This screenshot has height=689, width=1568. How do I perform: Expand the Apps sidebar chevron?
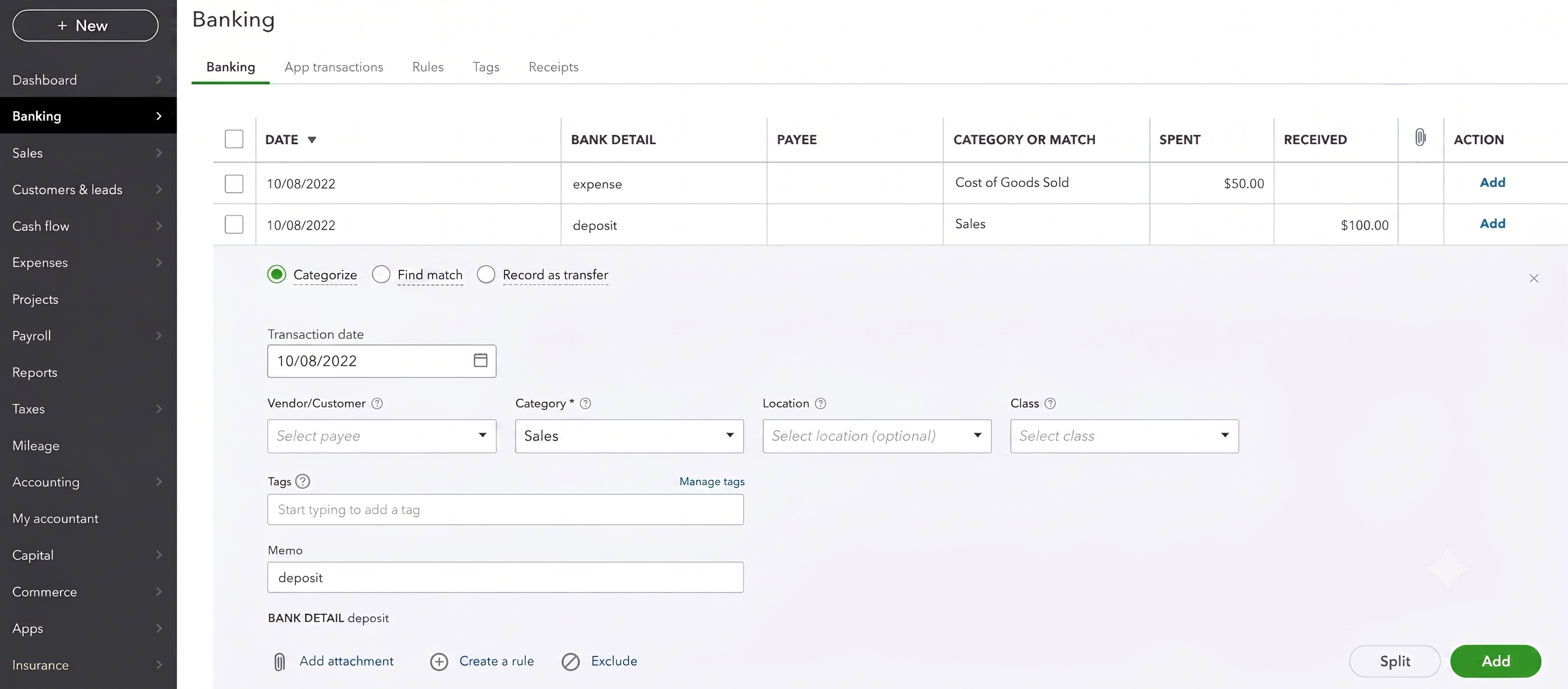(x=159, y=628)
